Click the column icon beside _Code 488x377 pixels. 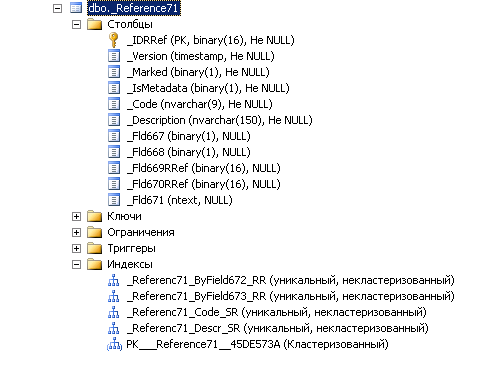(114, 104)
